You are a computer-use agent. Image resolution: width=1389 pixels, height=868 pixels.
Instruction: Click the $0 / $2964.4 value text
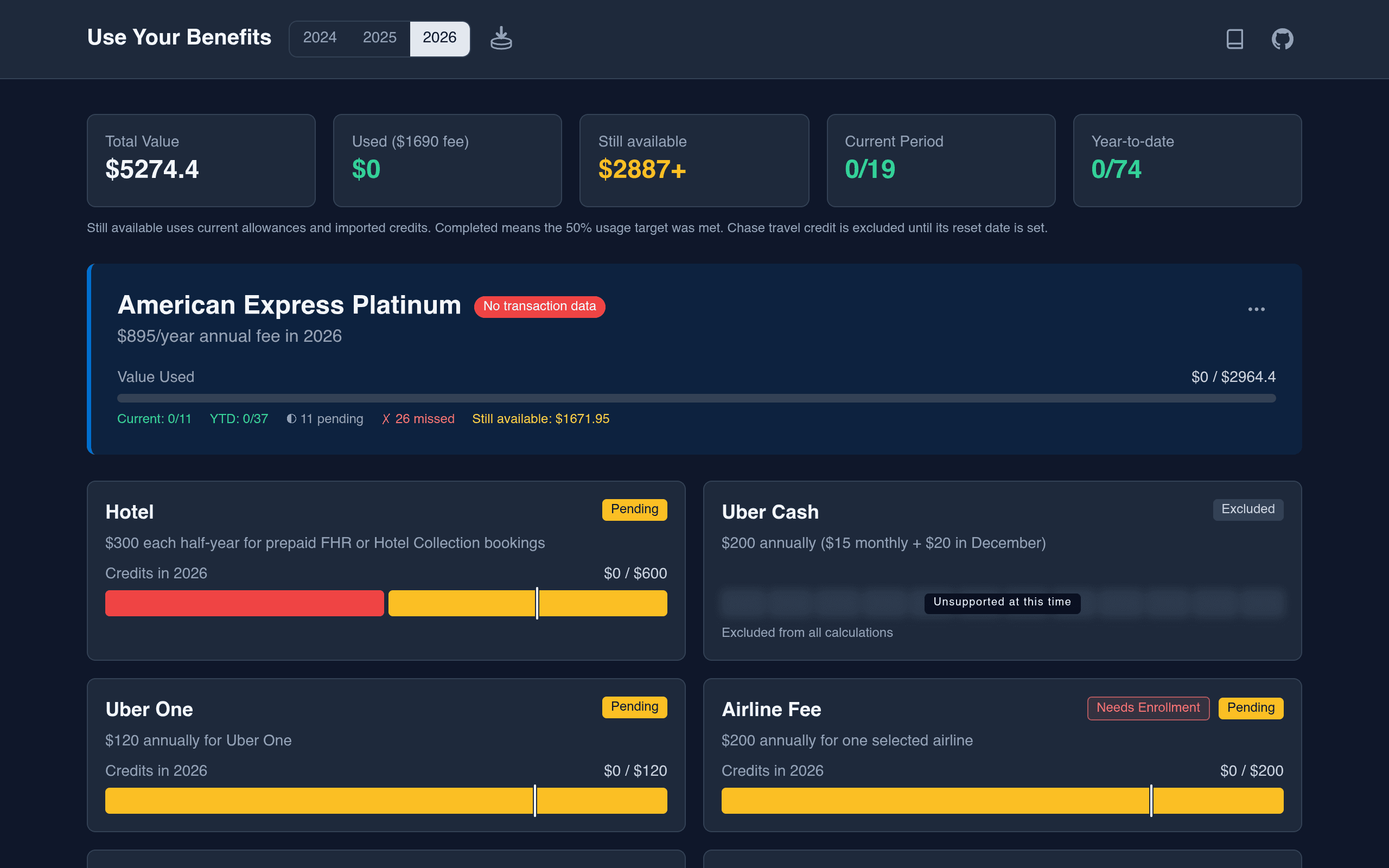point(1233,377)
